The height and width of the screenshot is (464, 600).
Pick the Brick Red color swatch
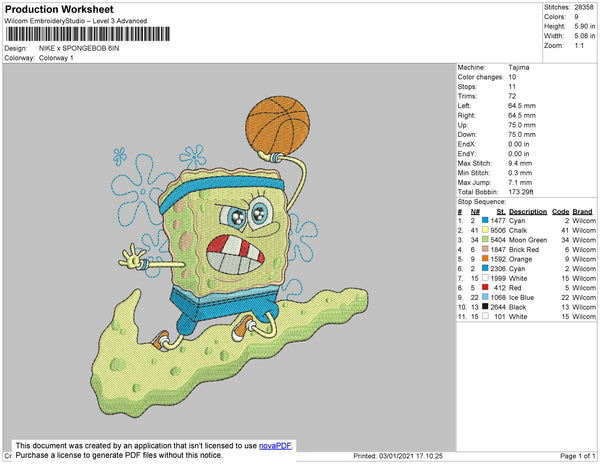485,249
